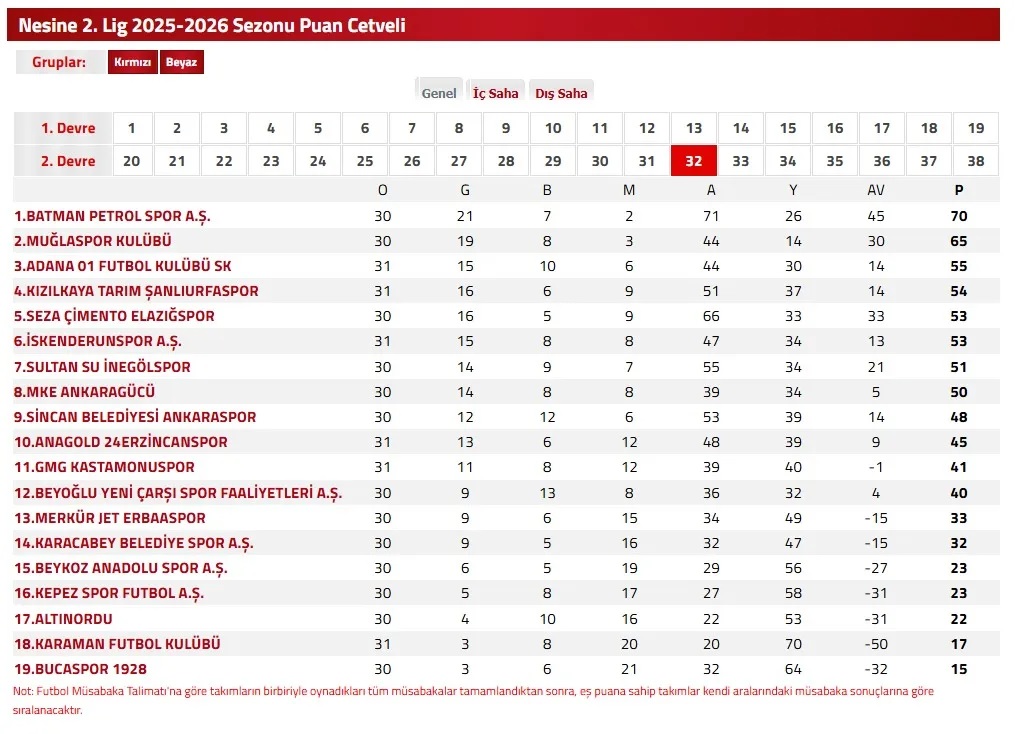Select the Beyaz group button
The height and width of the screenshot is (734, 1015).
point(182,62)
